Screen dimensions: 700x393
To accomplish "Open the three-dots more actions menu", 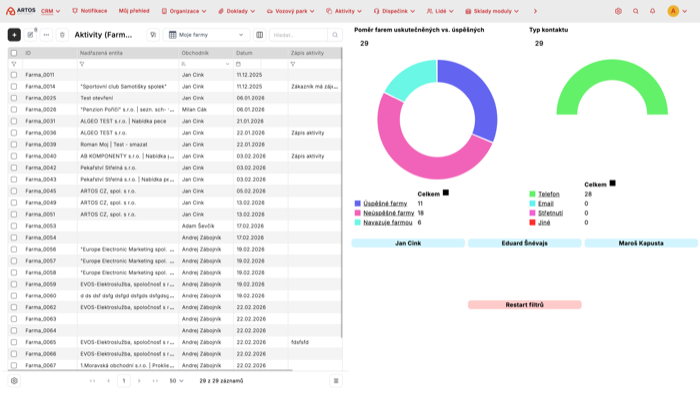I will click(46, 35).
